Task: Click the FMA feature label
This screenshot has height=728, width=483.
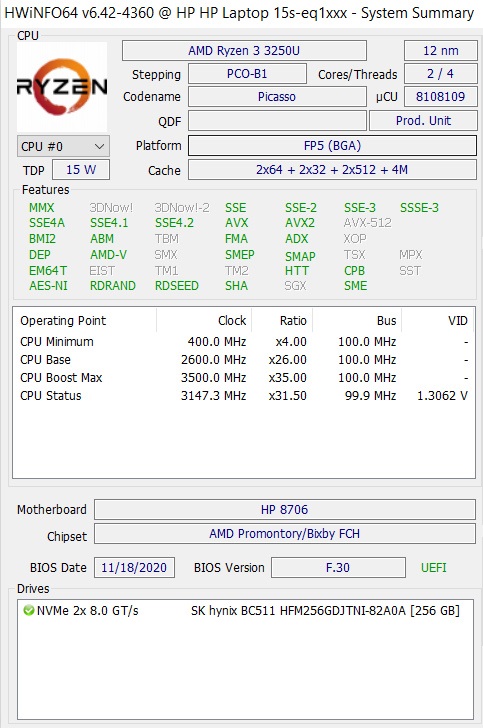Action: pyautogui.click(x=236, y=239)
